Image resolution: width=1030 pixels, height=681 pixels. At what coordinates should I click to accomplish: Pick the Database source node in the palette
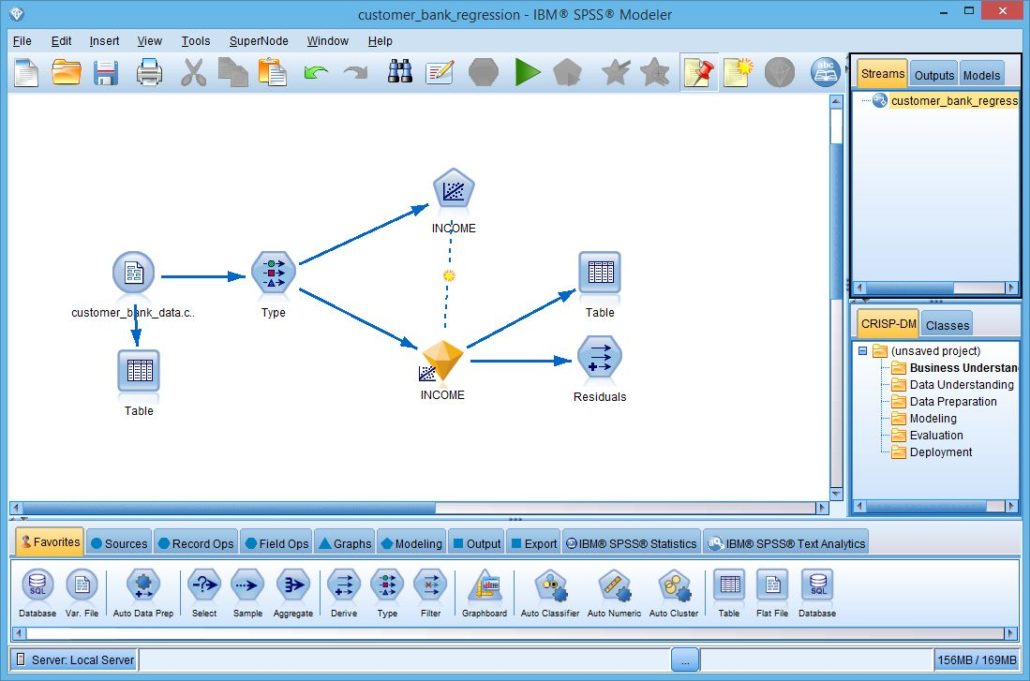(x=37, y=591)
